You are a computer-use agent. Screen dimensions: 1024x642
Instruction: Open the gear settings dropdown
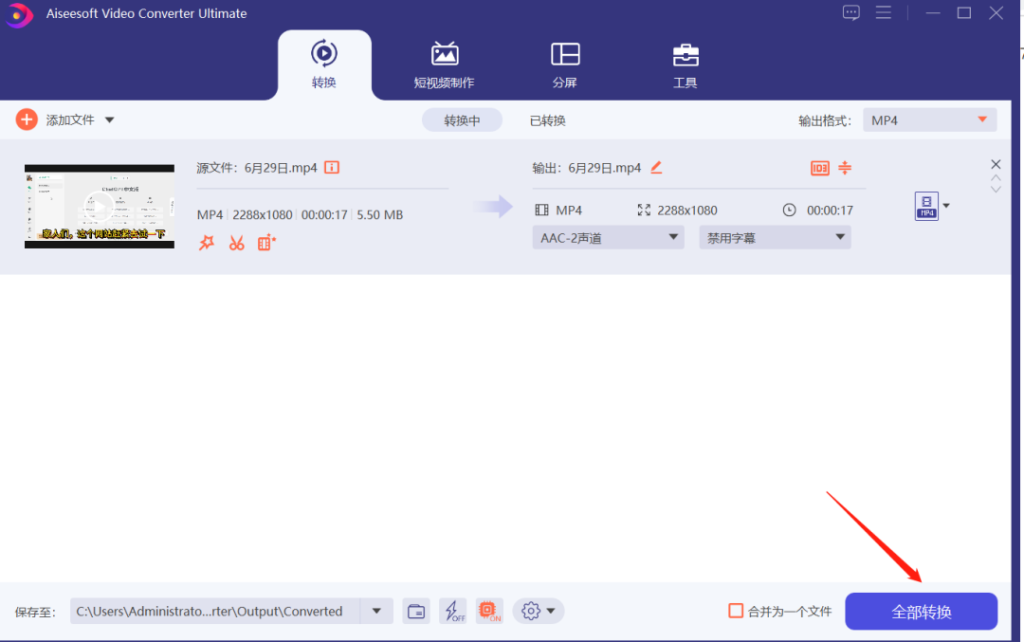[x=538, y=611]
